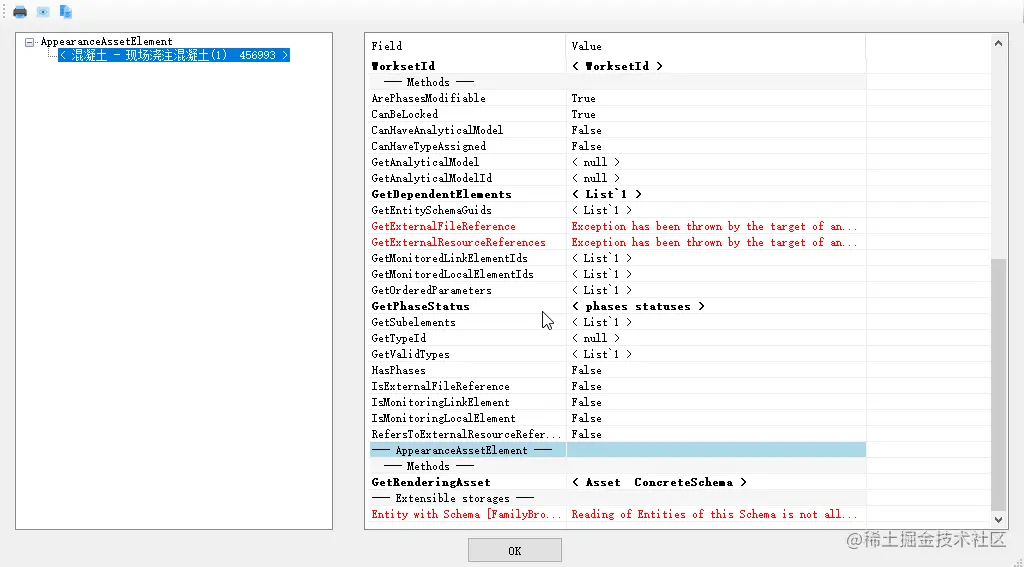
Task: Click the Print icon in toolbar
Action: pos(20,12)
